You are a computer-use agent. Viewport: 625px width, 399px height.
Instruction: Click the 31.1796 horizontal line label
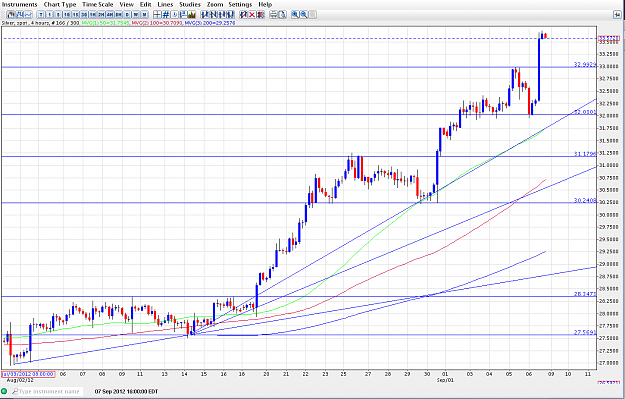(585, 153)
